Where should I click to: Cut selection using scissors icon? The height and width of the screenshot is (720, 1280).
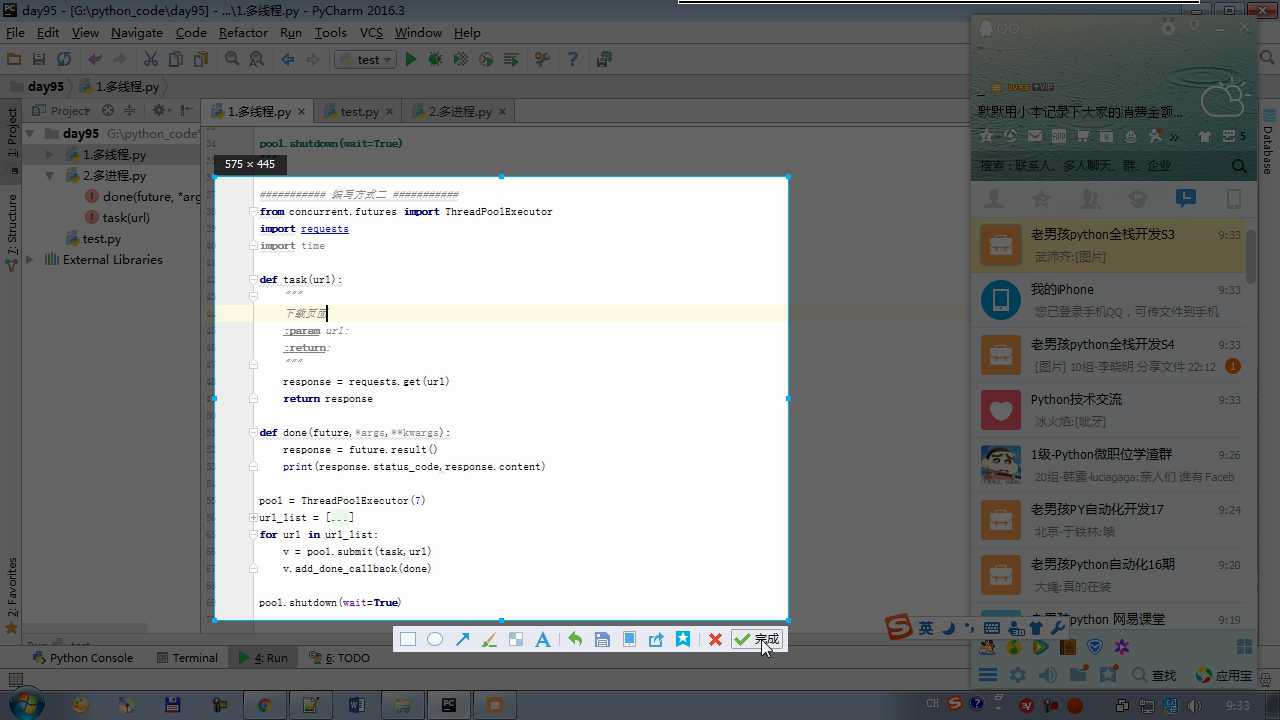coord(150,60)
